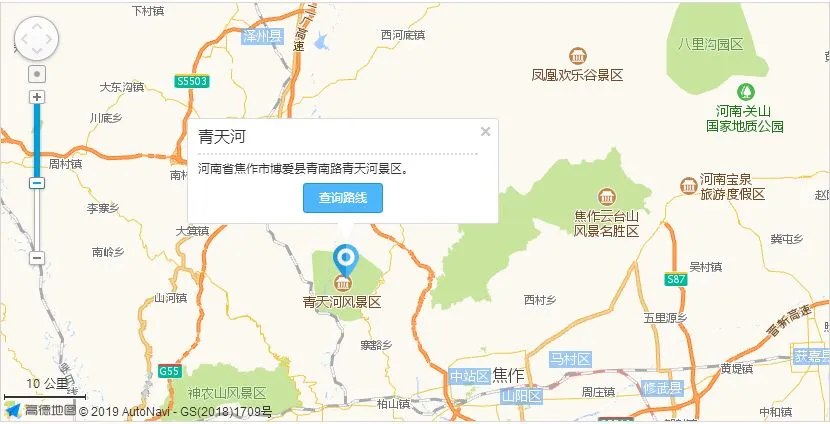This screenshot has width=830, height=424.
Task: Select the 河南宝泉 resort icon
Action: pyautogui.click(x=689, y=186)
